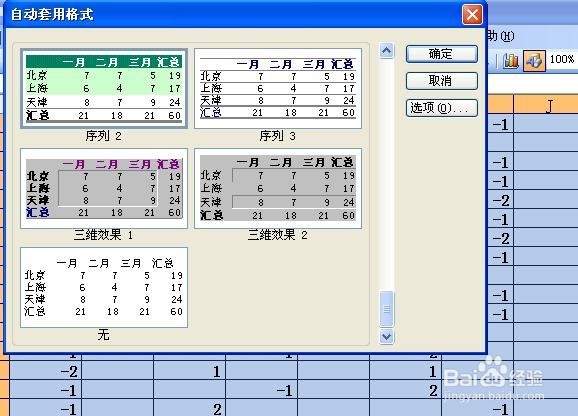Click the 三维效果 2 label text
Viewport: 578px width, 416px height.
tap(277, 235)
